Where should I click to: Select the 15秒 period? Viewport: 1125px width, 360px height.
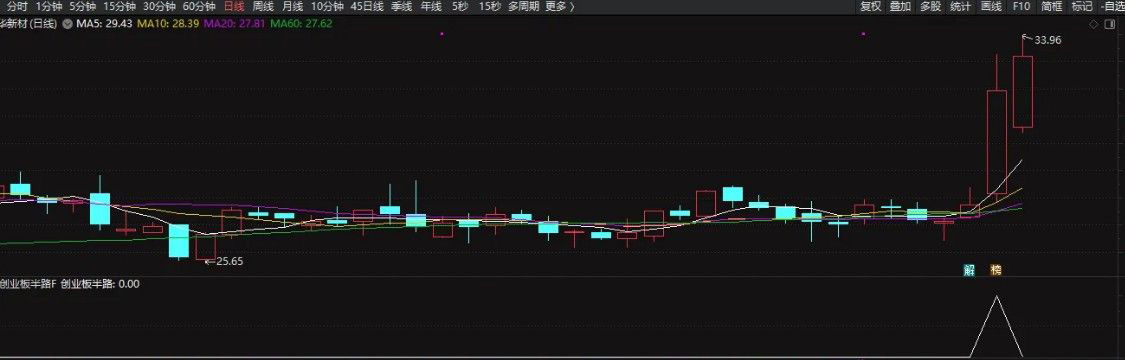coord(490,6)
